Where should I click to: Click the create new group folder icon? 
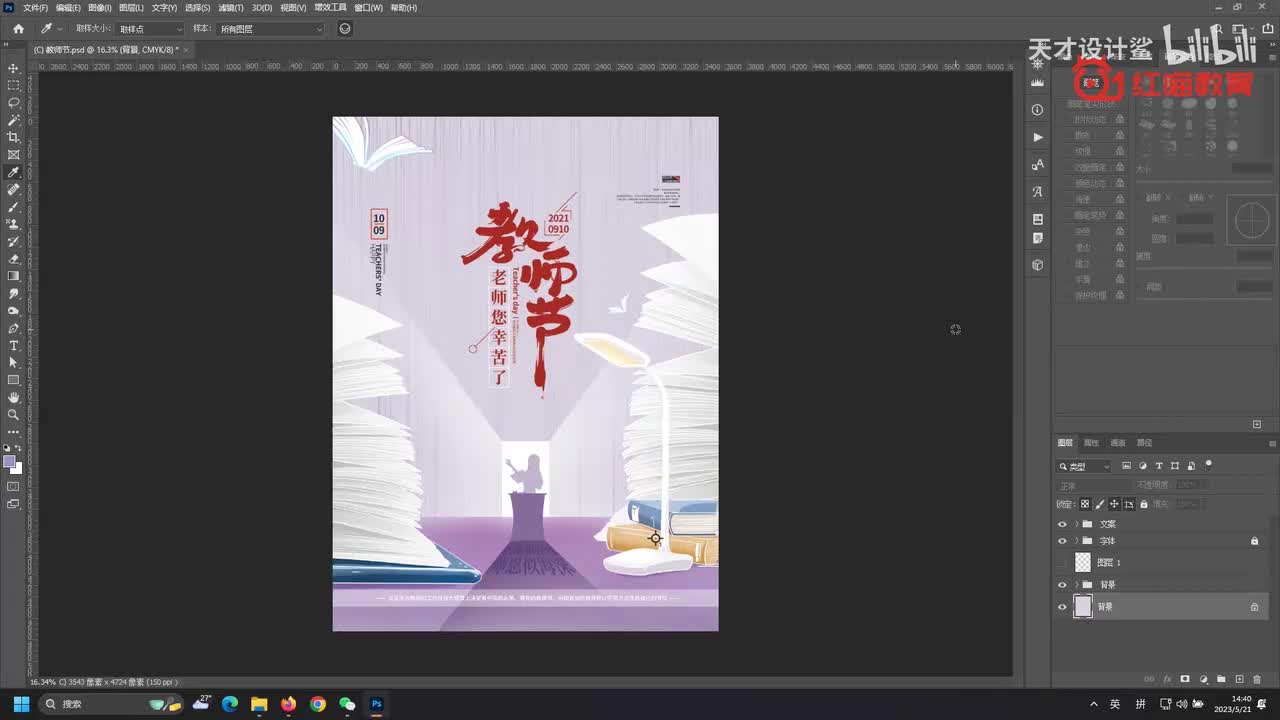tap(1221, 679)
